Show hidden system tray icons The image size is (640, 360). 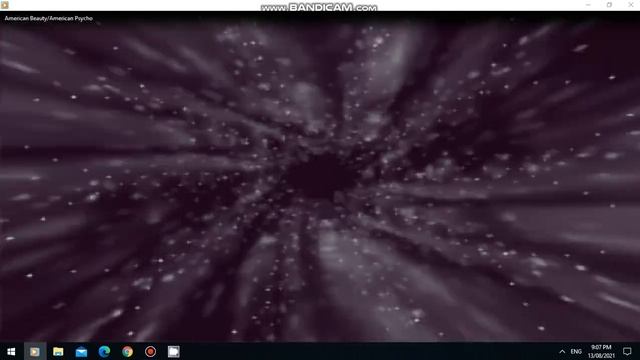pyautogui.click(x=562, y=351)
